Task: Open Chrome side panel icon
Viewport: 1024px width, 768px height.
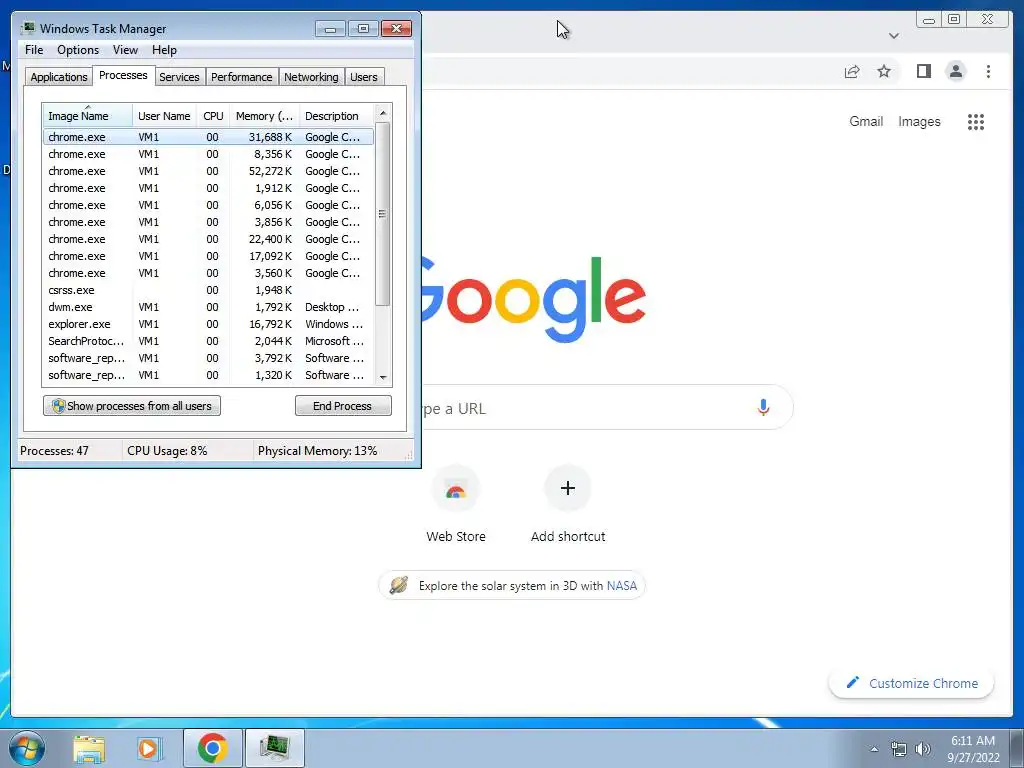Action: click(x=923, y=71)
